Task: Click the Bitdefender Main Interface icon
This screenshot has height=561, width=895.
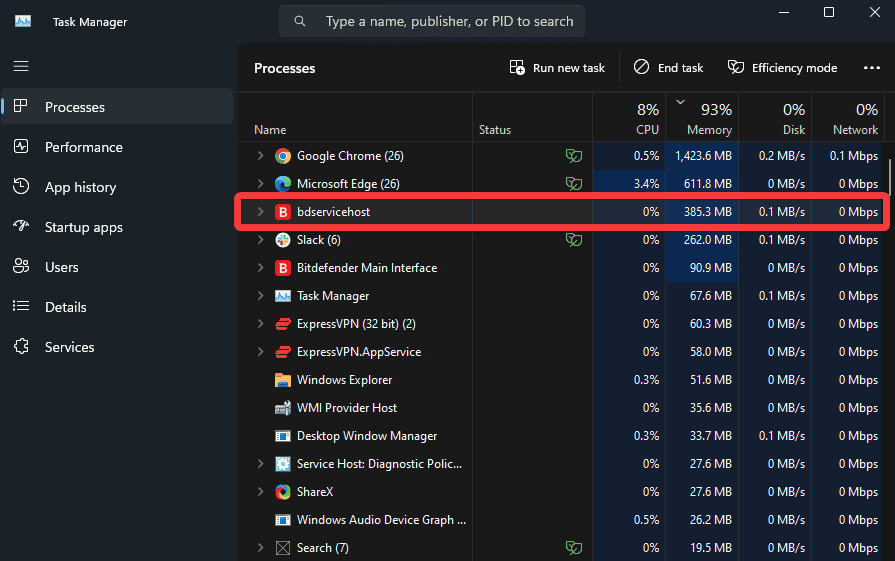Action: click(283, 268)
